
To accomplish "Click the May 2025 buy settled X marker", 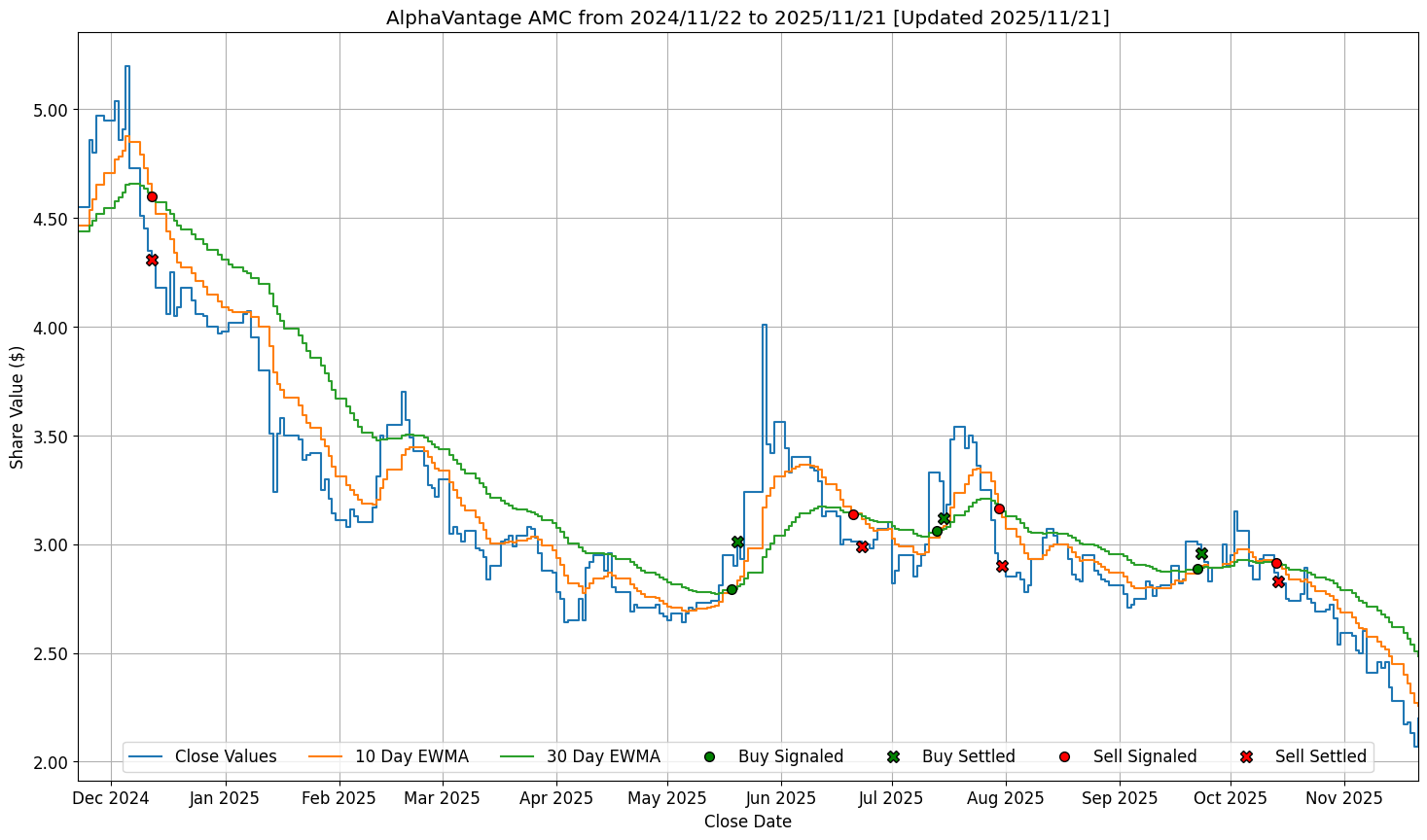I will pos(737,542).
